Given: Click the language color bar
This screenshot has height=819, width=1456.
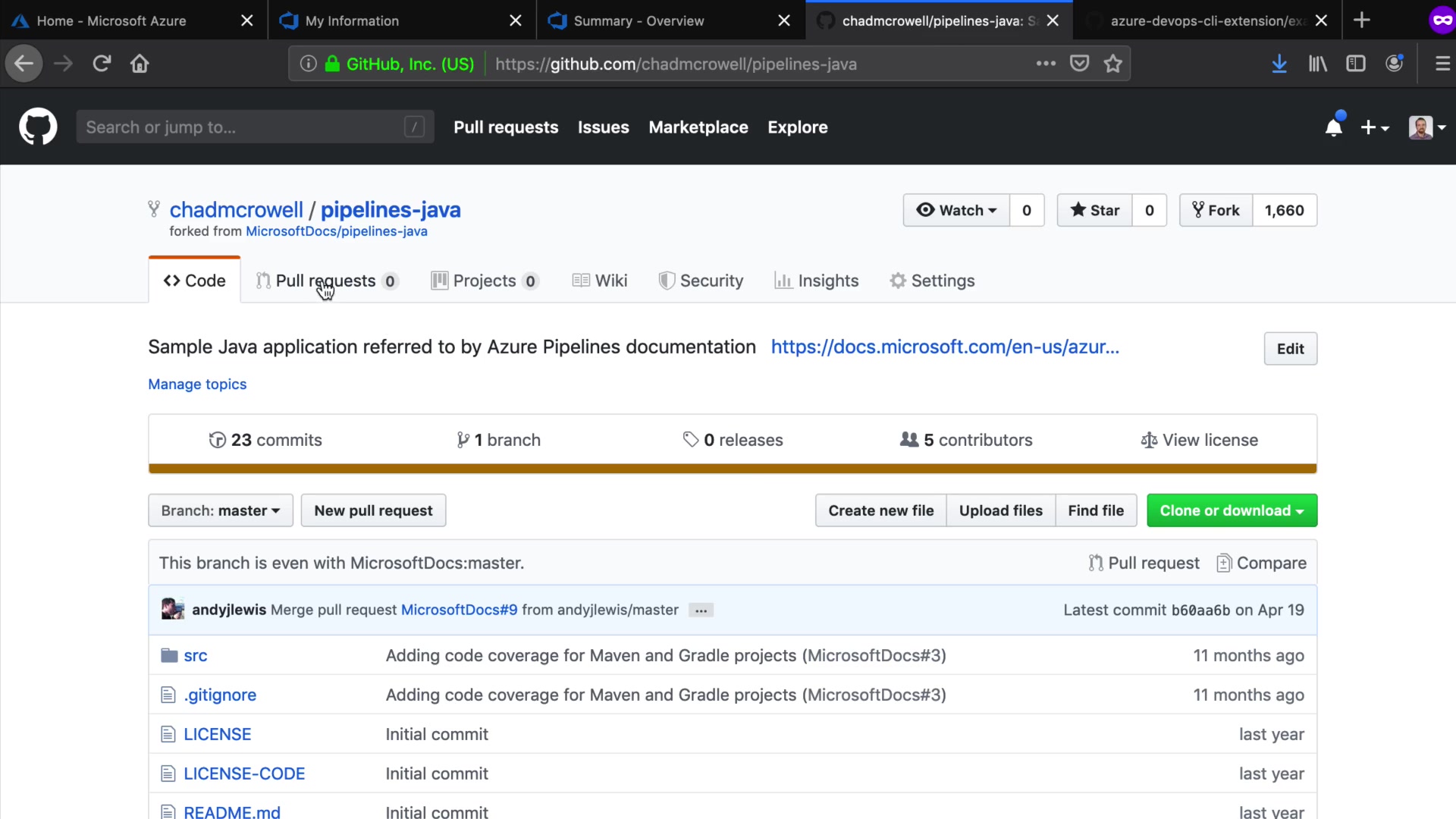Looking at the screenshot, I should point(732,469).
